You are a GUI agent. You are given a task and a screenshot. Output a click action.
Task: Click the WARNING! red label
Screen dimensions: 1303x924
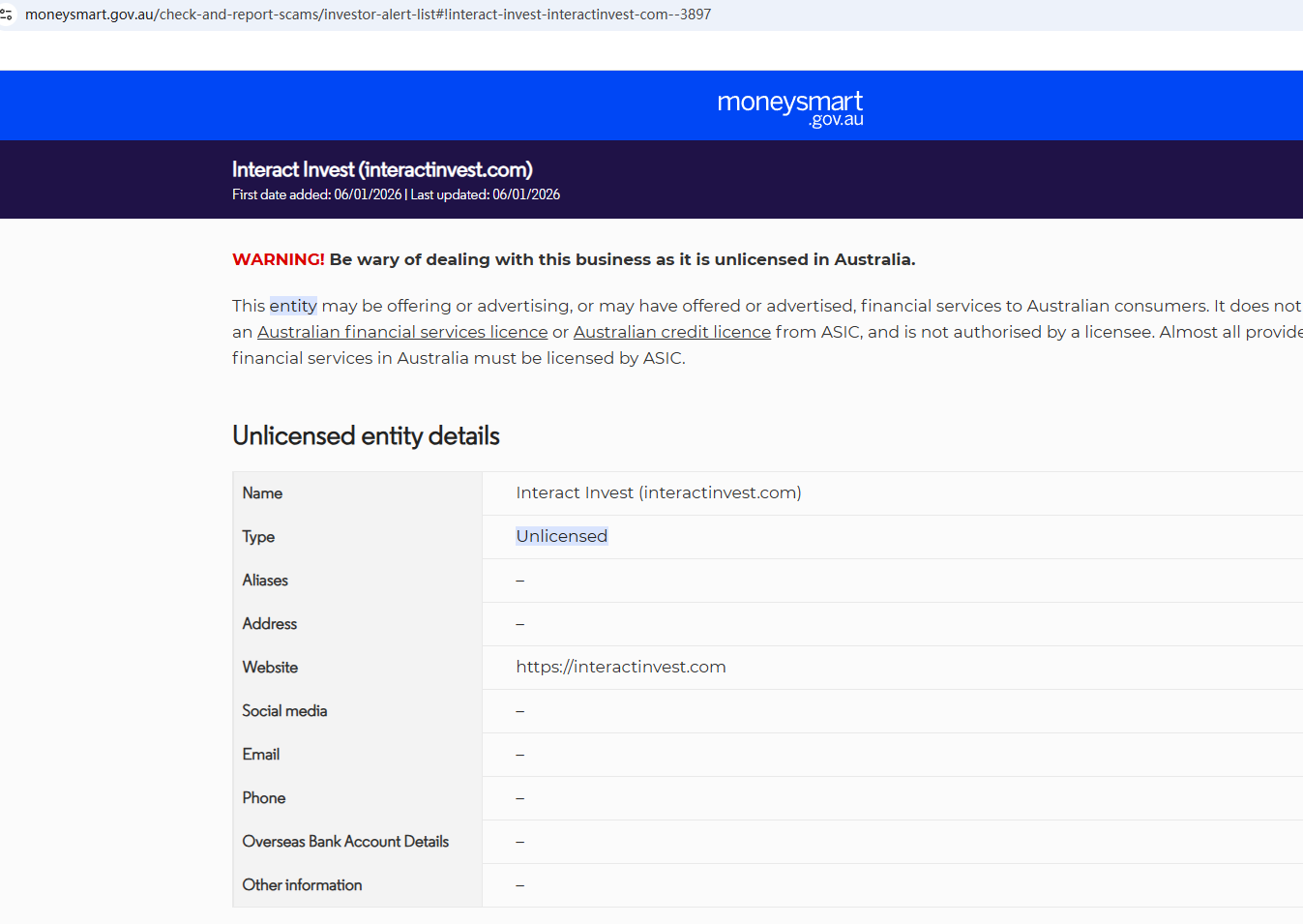pyautogui.click(x=279, y=259)
